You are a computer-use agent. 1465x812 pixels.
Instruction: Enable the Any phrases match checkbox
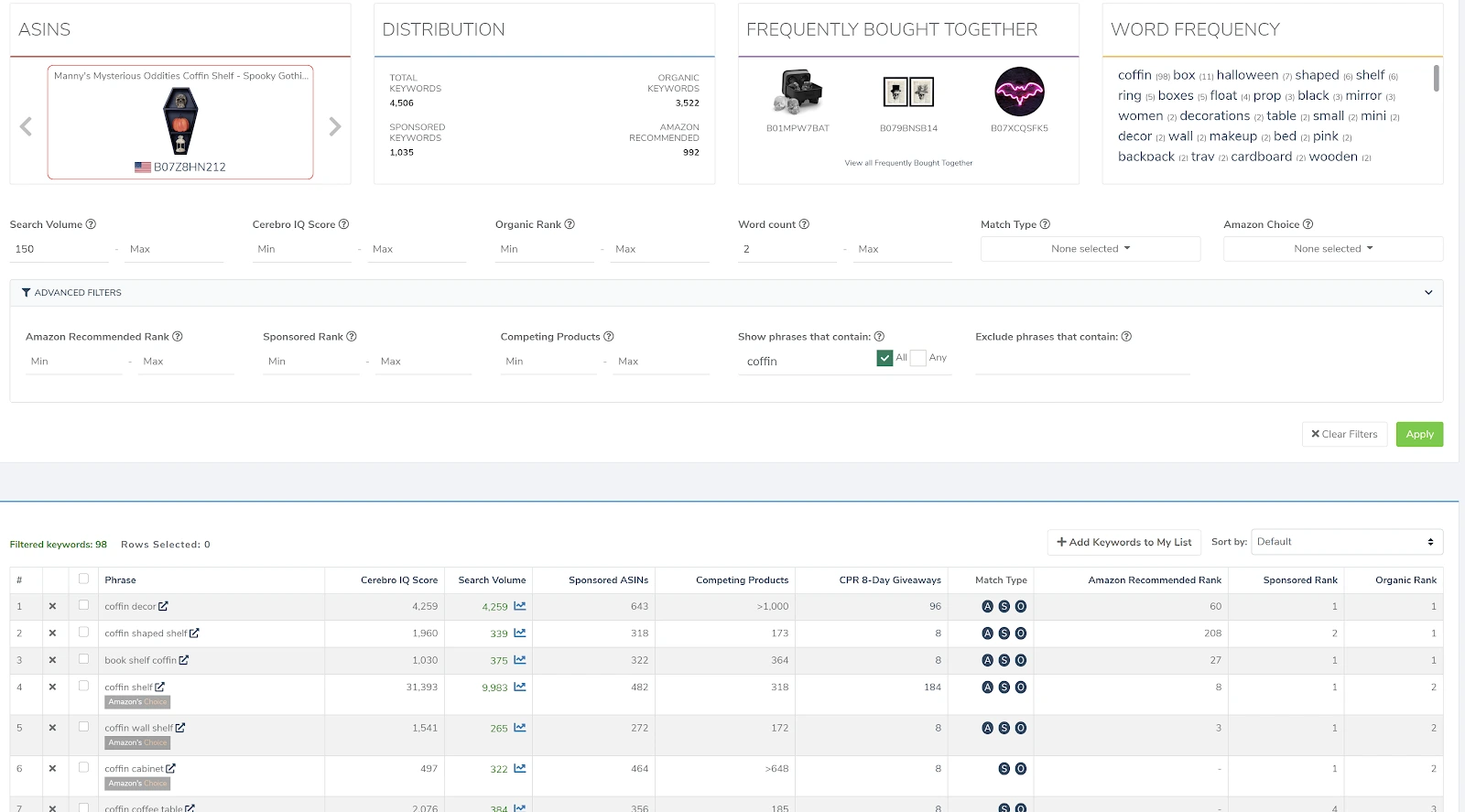[x=918, y=358]
